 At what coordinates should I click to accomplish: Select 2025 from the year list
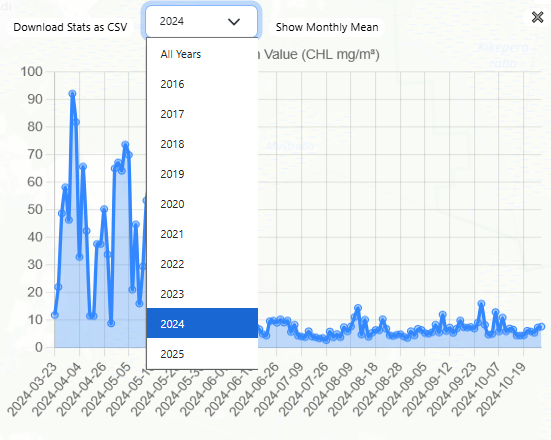pyautogui.click(x=202, y=354)
